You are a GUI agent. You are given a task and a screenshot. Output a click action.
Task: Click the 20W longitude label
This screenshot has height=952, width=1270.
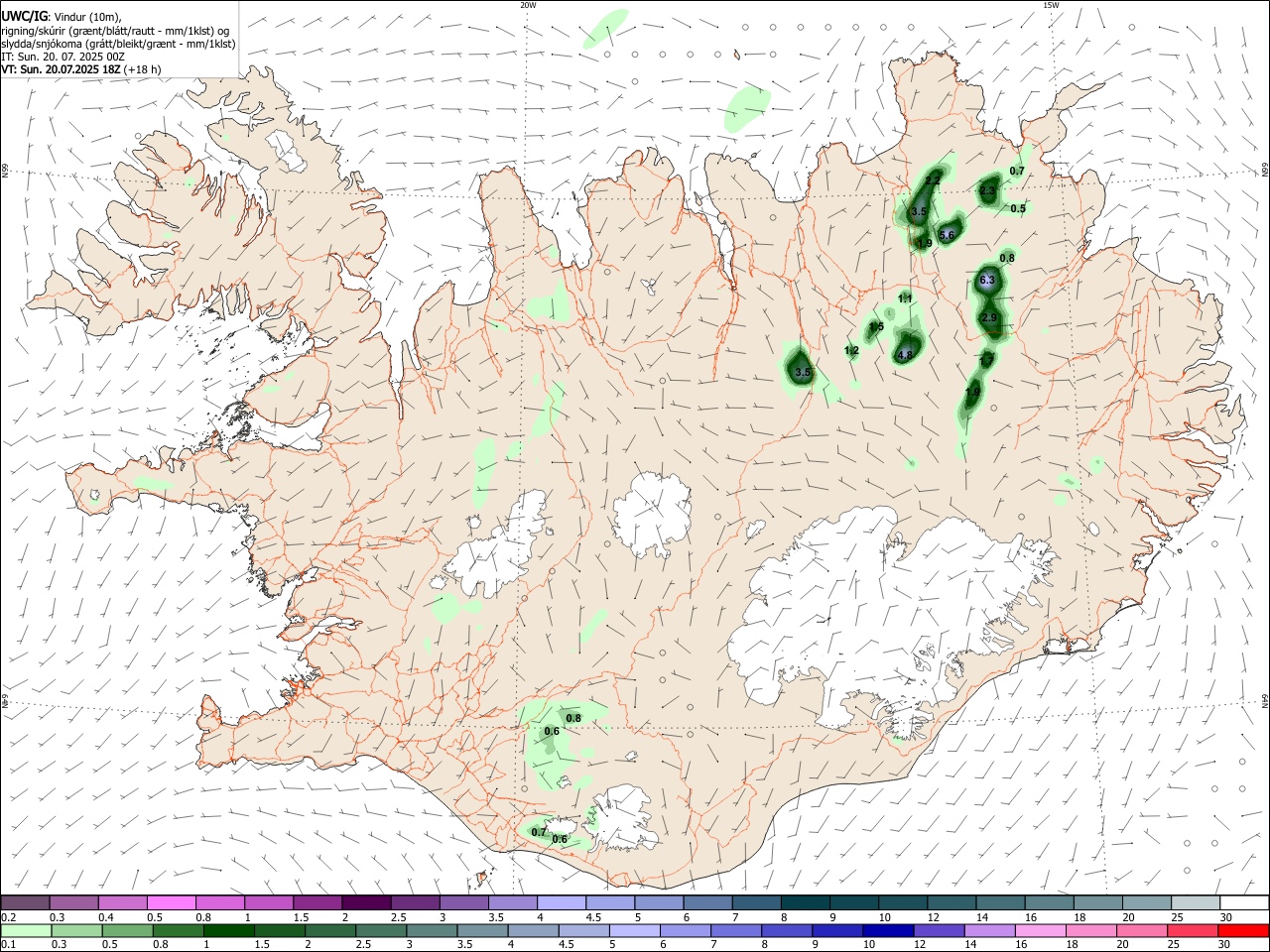tap(528, 5)
